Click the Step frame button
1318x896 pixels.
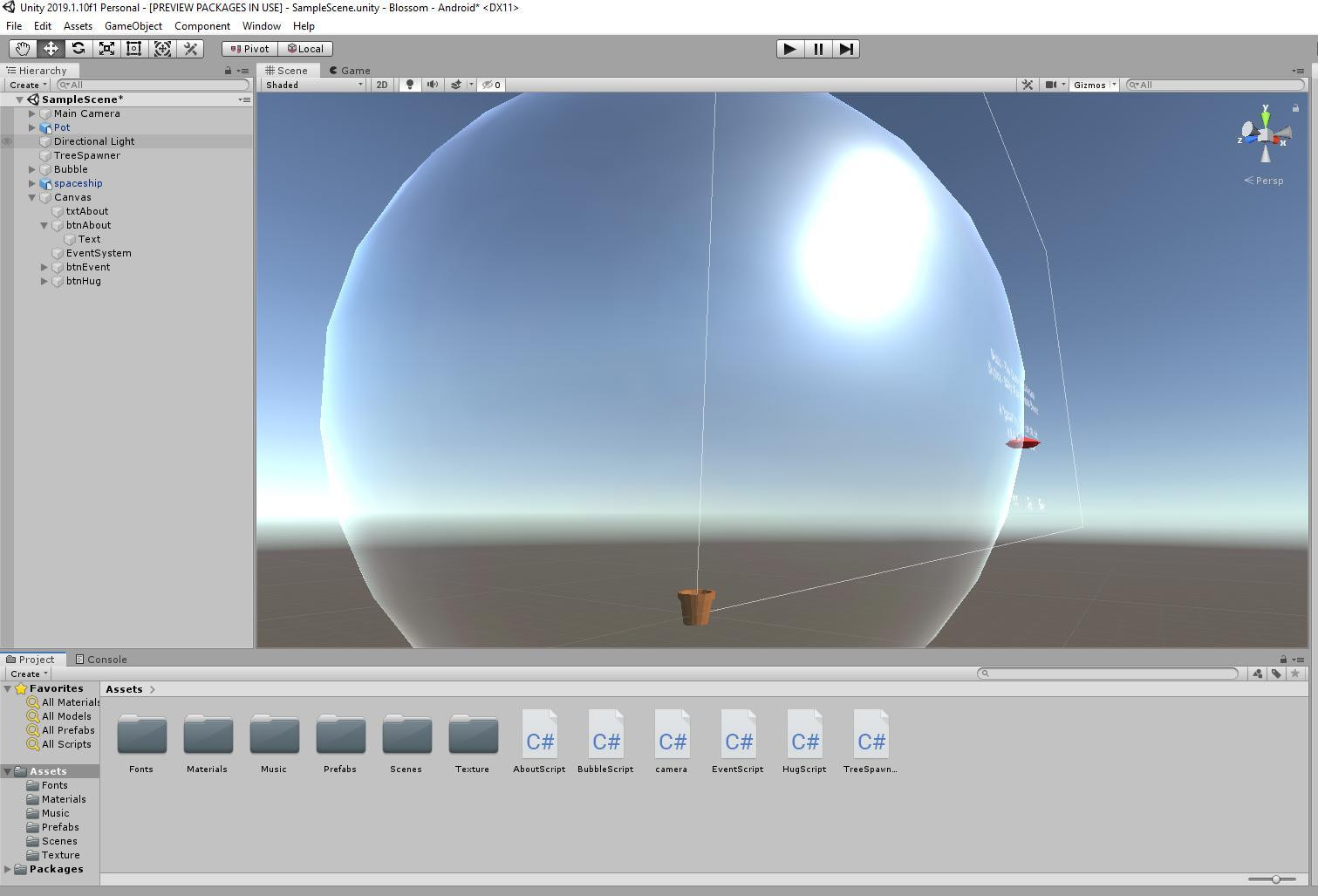pyautogui.click(x=846, y=49)
